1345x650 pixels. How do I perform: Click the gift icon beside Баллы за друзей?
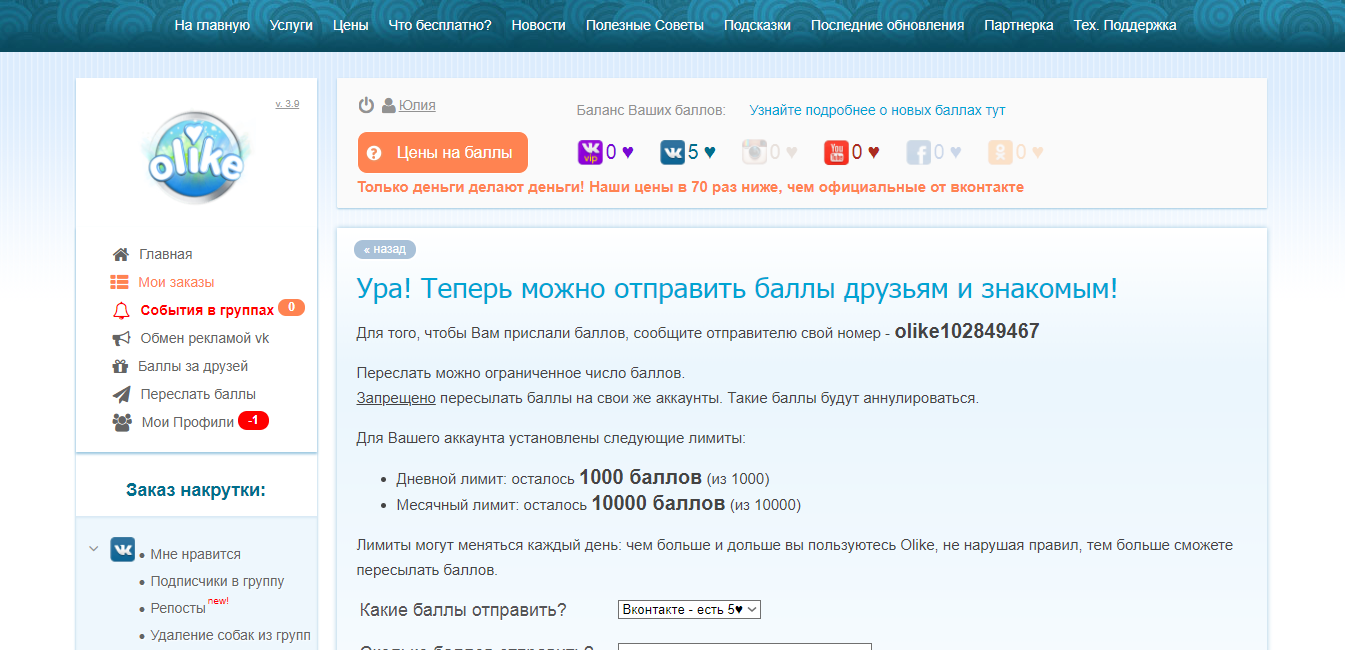[120, 366]
